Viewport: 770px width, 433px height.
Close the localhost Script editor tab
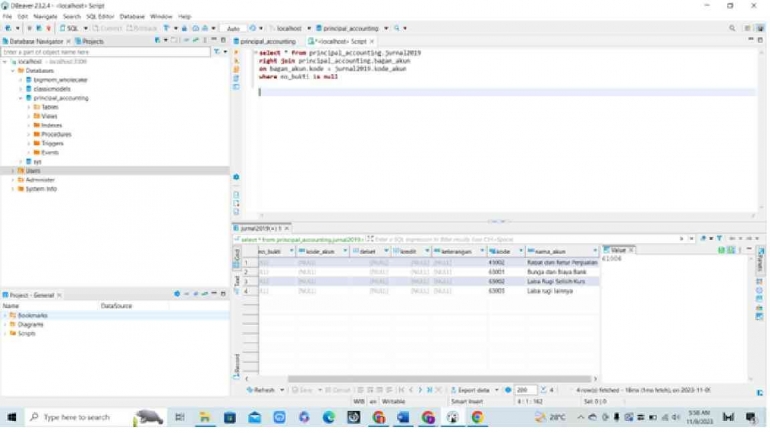372,41
